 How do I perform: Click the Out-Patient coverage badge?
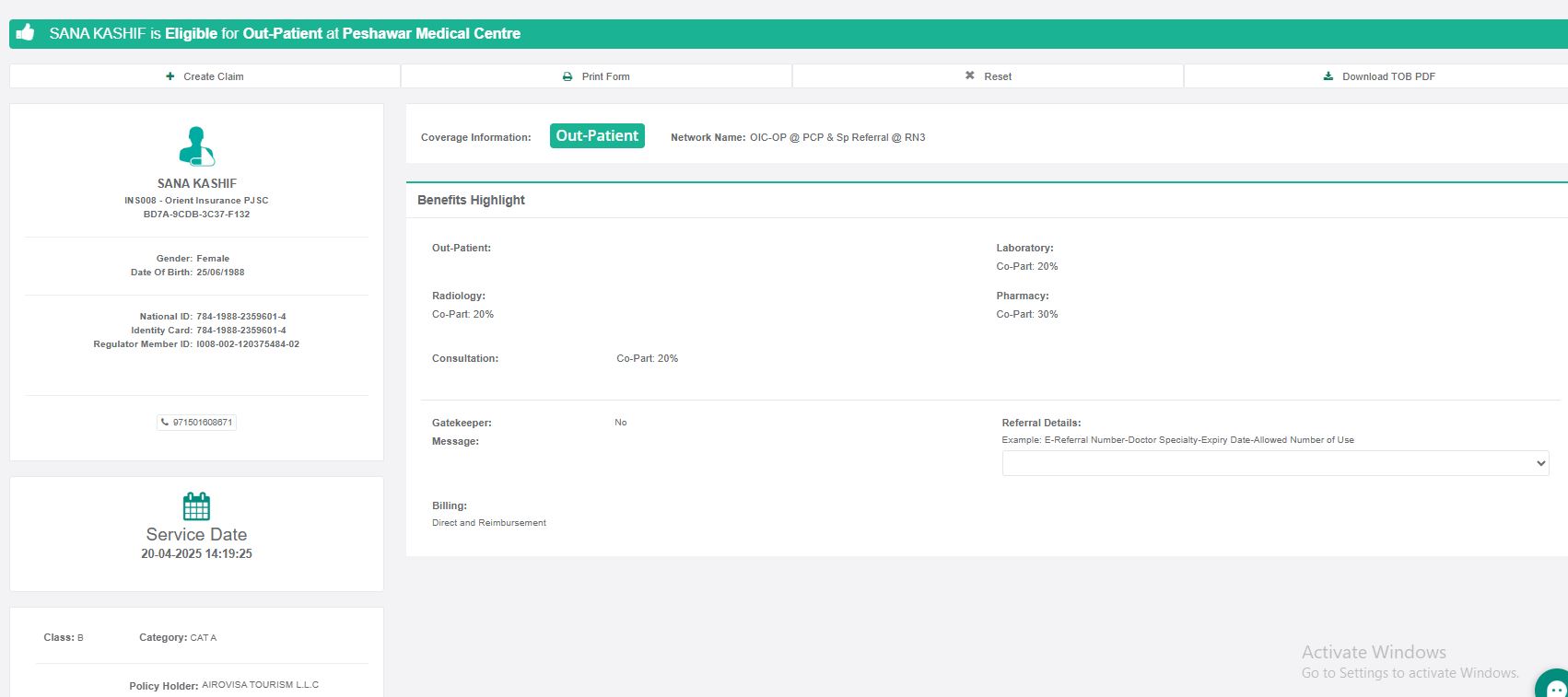click(597, 136)
